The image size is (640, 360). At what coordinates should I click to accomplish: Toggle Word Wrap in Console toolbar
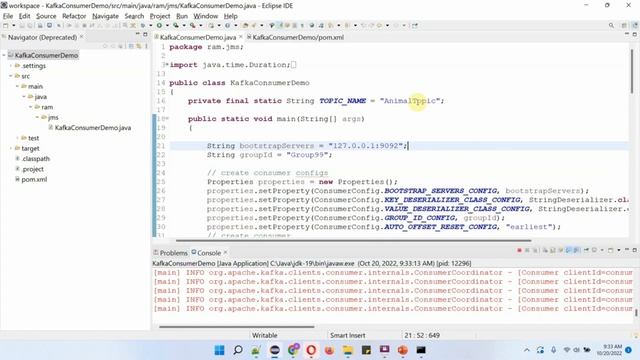561,250
